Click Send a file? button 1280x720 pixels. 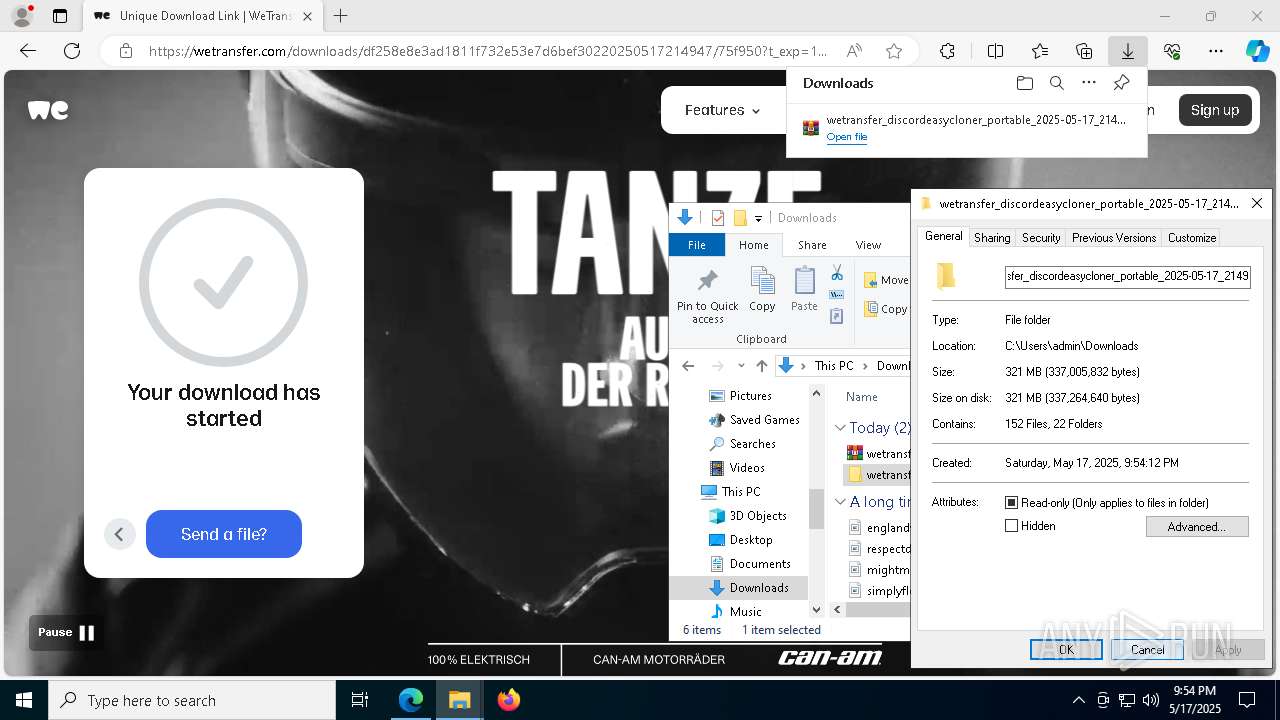[224, 534]
